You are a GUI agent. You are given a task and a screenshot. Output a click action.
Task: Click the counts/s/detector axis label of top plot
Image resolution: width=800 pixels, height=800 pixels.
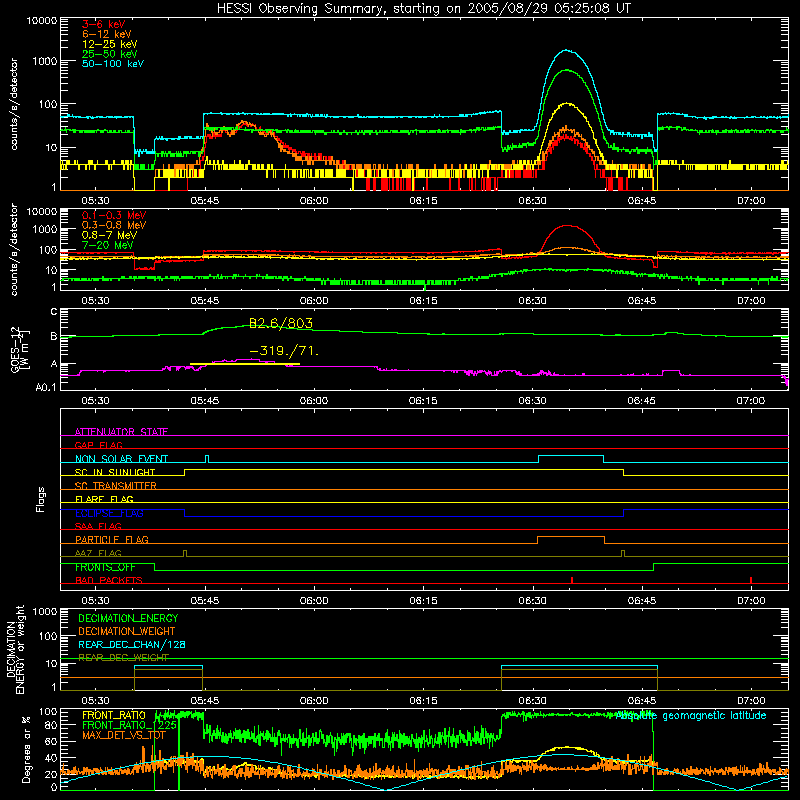(13, 104)
